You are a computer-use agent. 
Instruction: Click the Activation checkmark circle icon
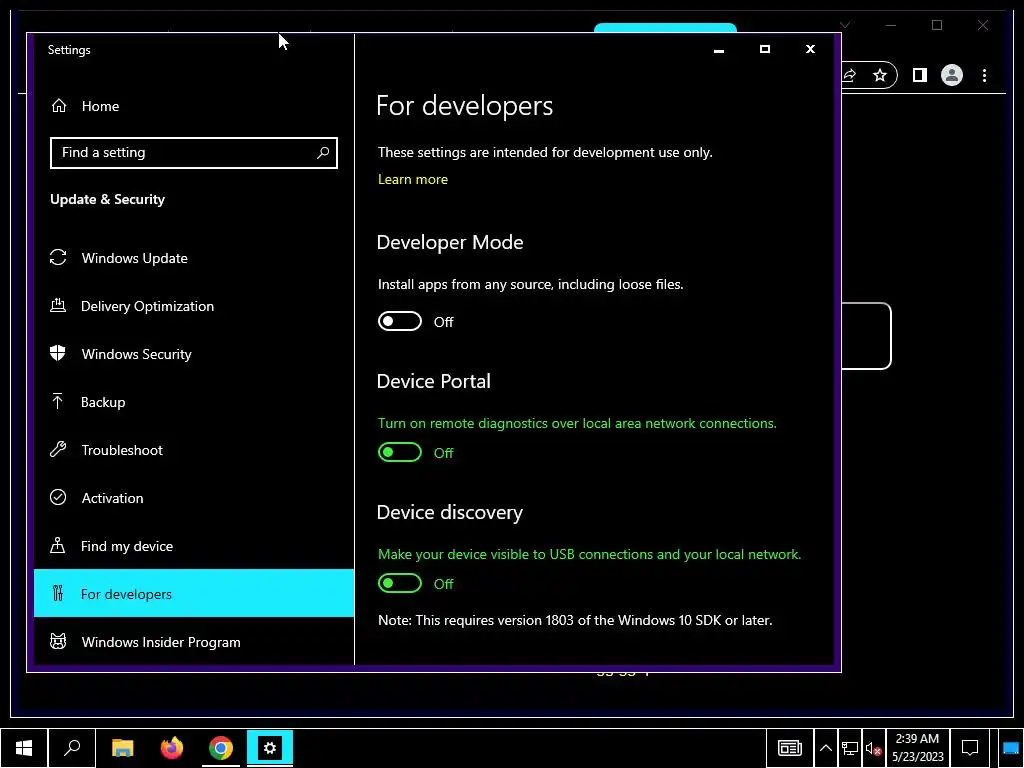coord(58,498)
